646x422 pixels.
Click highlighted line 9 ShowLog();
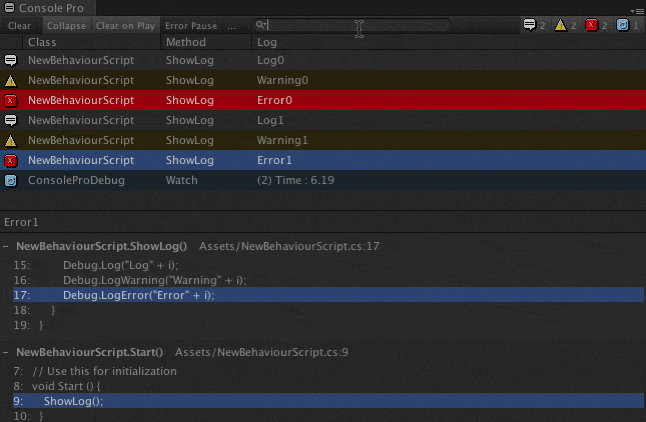(x=328, y=401)
